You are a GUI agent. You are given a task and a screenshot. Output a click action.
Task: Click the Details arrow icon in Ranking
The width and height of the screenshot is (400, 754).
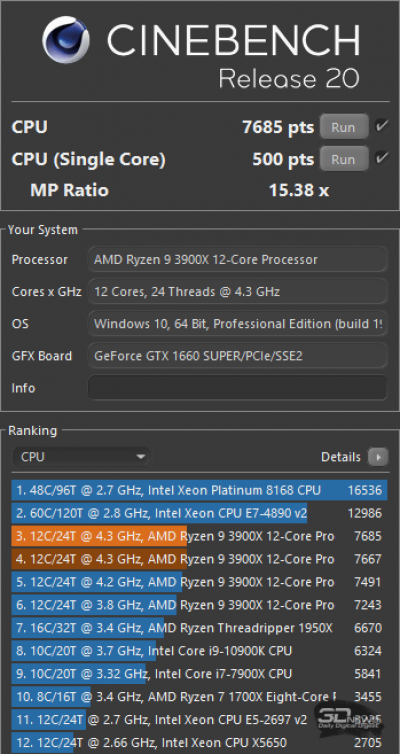pos(378,457)
